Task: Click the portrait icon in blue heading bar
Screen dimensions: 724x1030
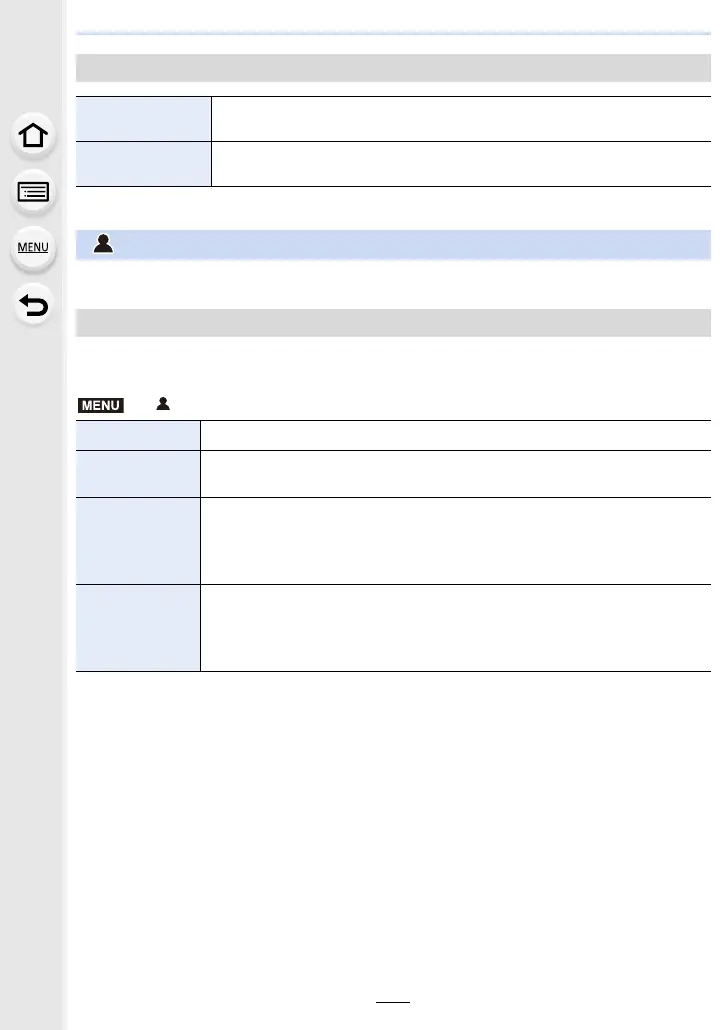Action: pos(103,244)
